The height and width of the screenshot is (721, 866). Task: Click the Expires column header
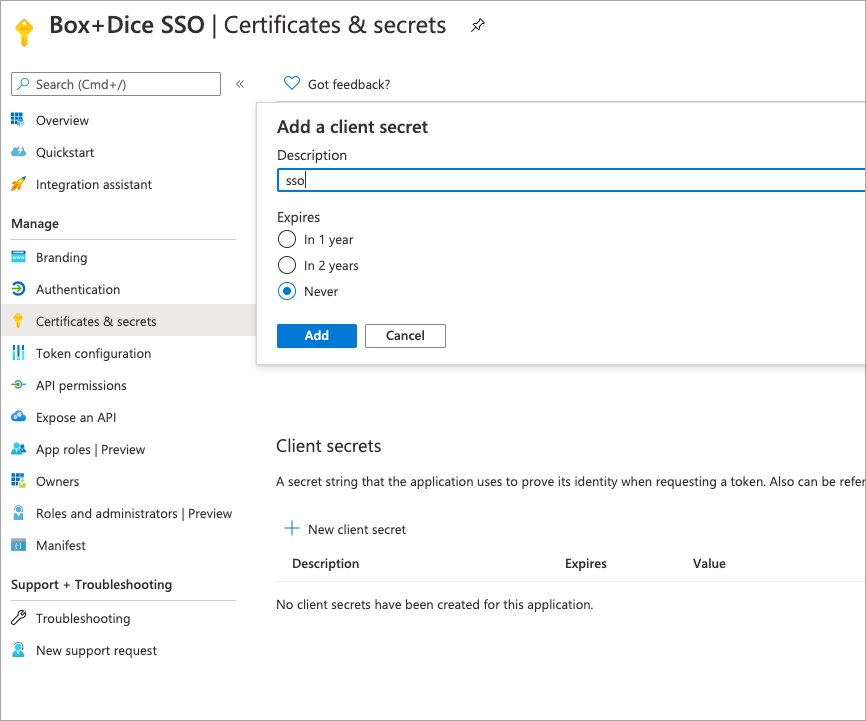click(x=585, y=564)
